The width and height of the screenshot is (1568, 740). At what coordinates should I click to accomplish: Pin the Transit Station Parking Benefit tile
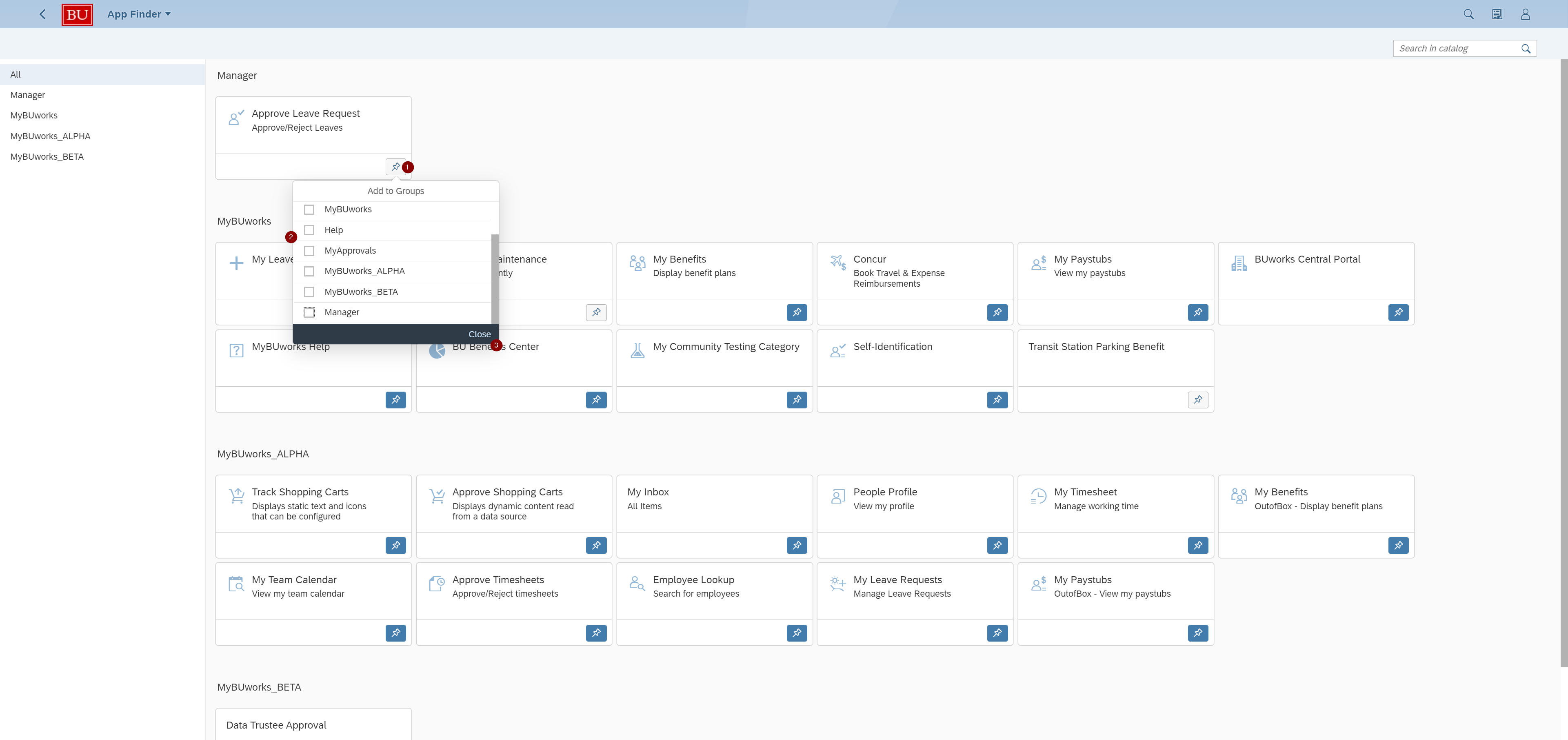1198,400
